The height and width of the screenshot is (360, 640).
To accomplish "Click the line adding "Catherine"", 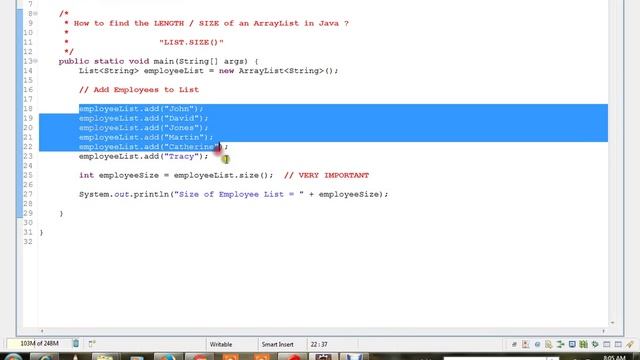I will pos(153,147).
